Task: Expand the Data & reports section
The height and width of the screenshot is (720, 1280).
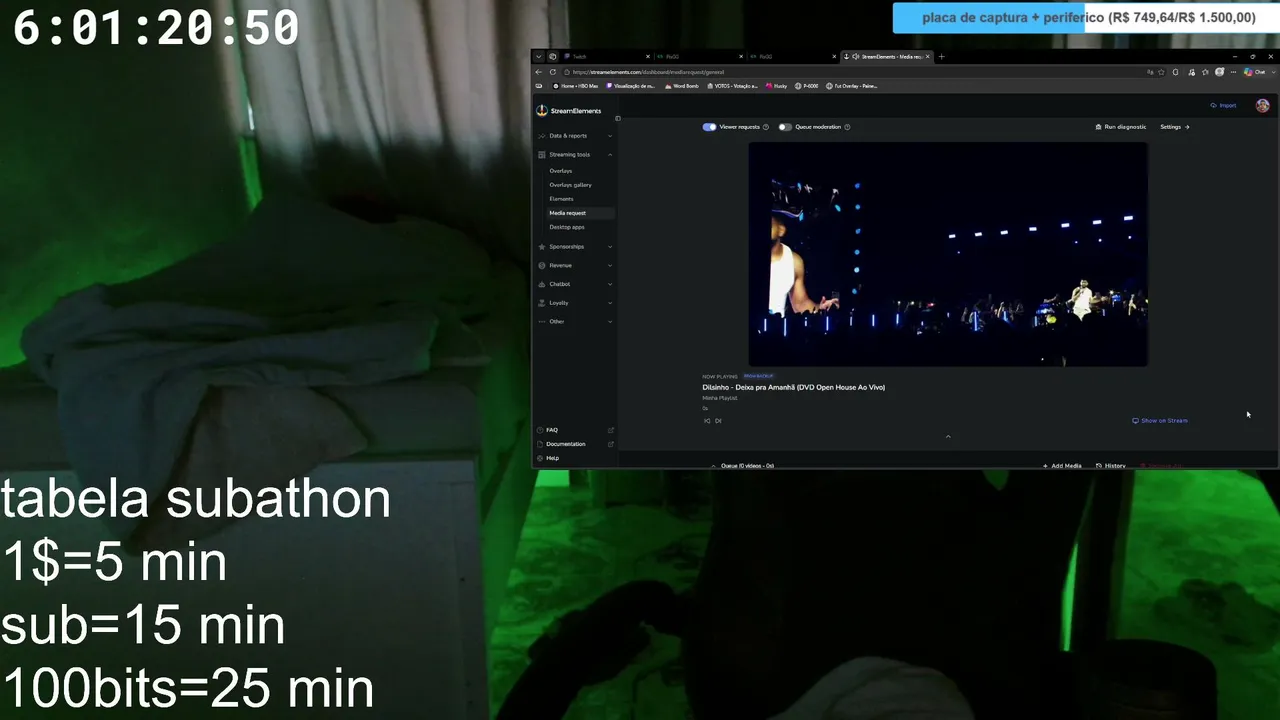Action: [x=575, y=135]
